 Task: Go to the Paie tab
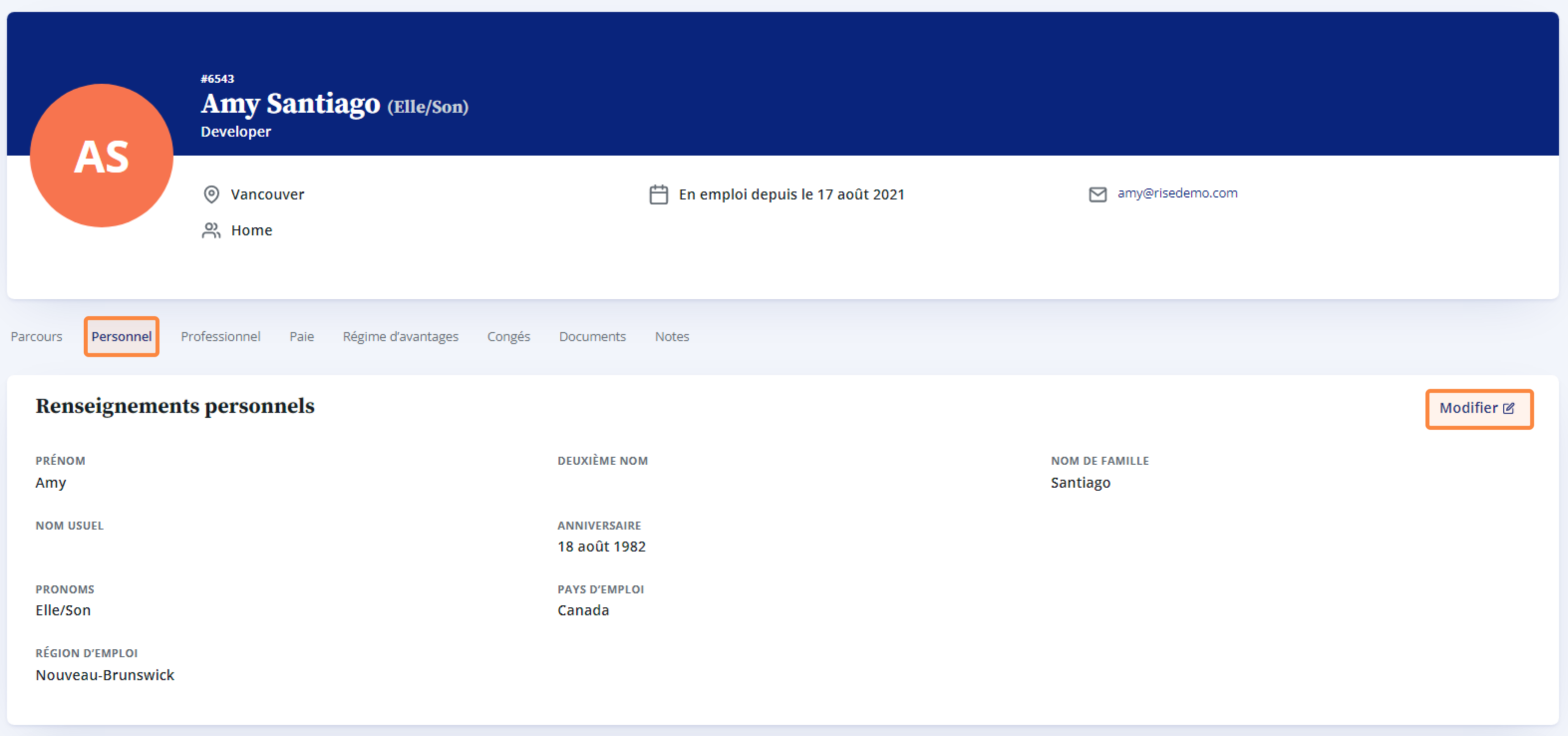click(302, 336)
